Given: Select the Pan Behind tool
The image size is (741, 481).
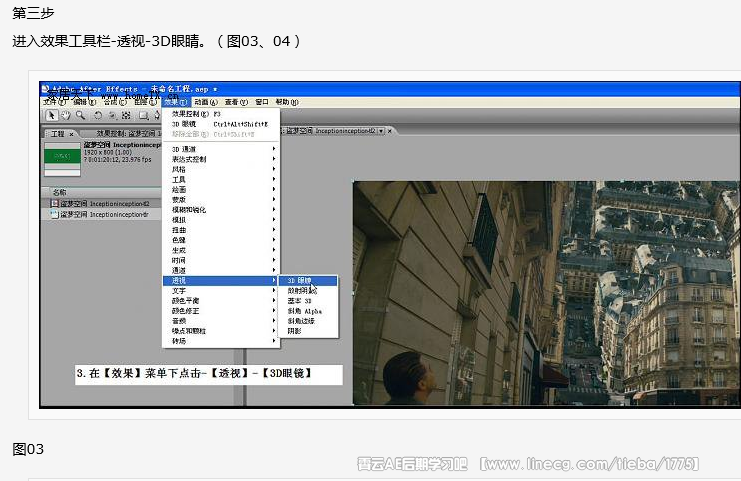Looking at the screenshot, I should [126, 115].
